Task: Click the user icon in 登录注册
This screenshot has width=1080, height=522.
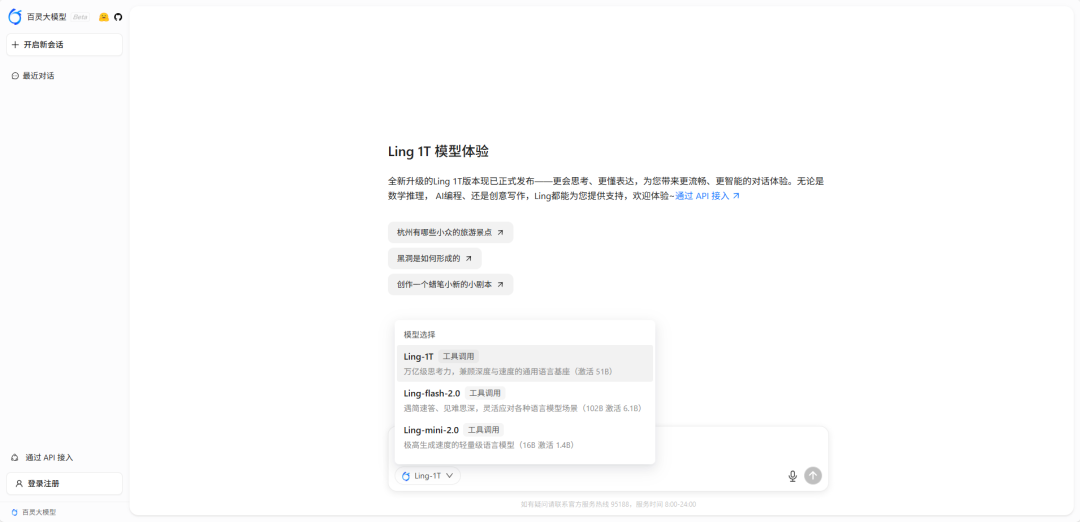Action: (x=19, y=483)
